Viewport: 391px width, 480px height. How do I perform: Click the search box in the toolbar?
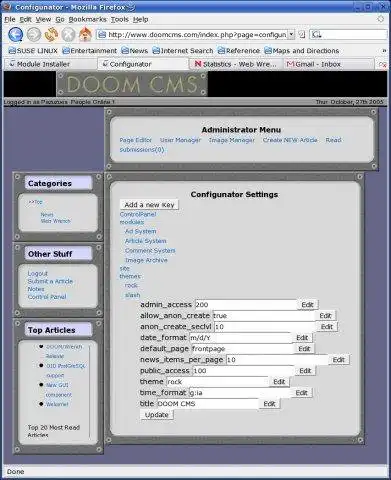coord(349,34)
